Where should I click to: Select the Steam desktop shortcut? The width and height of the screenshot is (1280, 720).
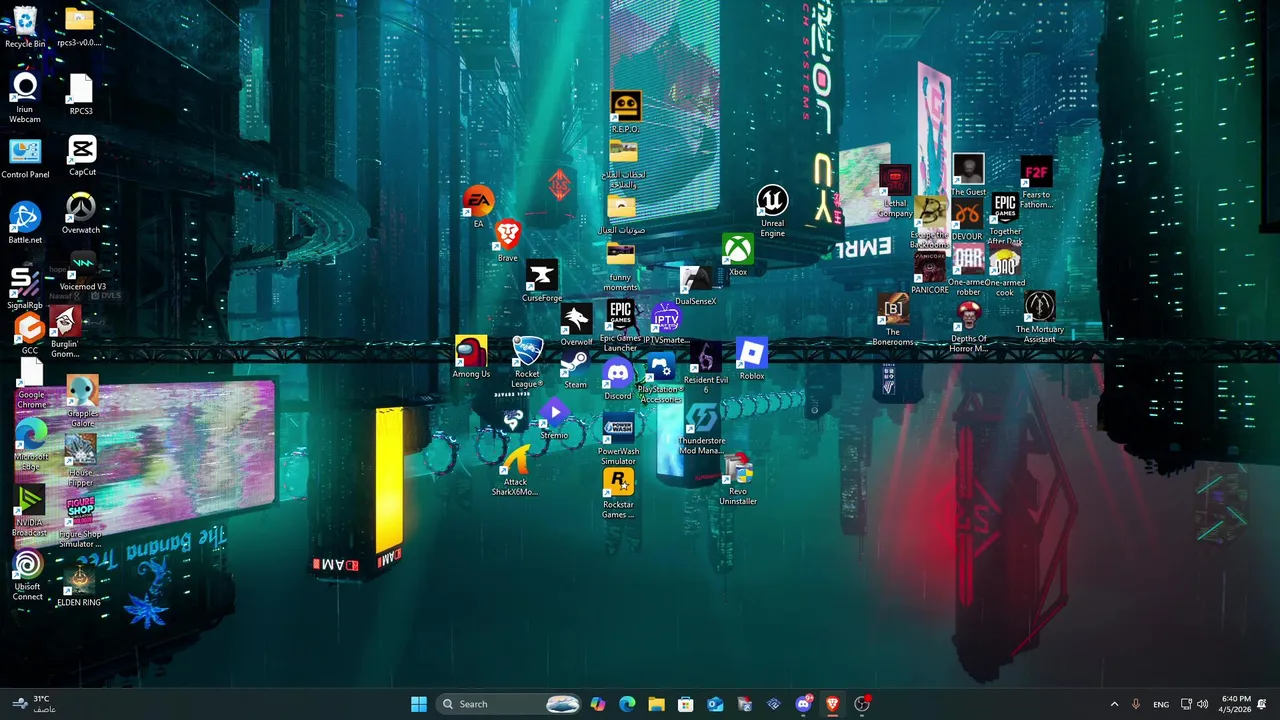click(x=575, y=370)
